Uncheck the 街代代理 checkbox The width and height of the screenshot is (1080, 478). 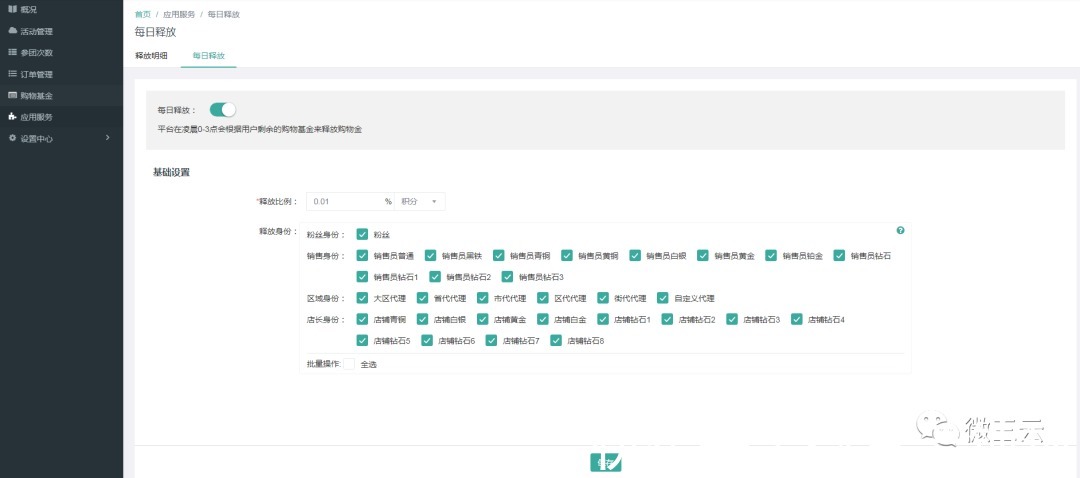pos(603,298)
